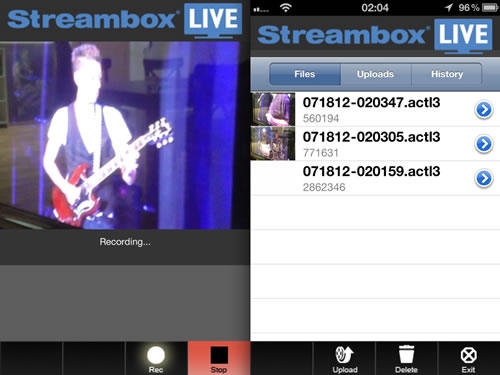Switch to the Uploads tab

[376, 74]
